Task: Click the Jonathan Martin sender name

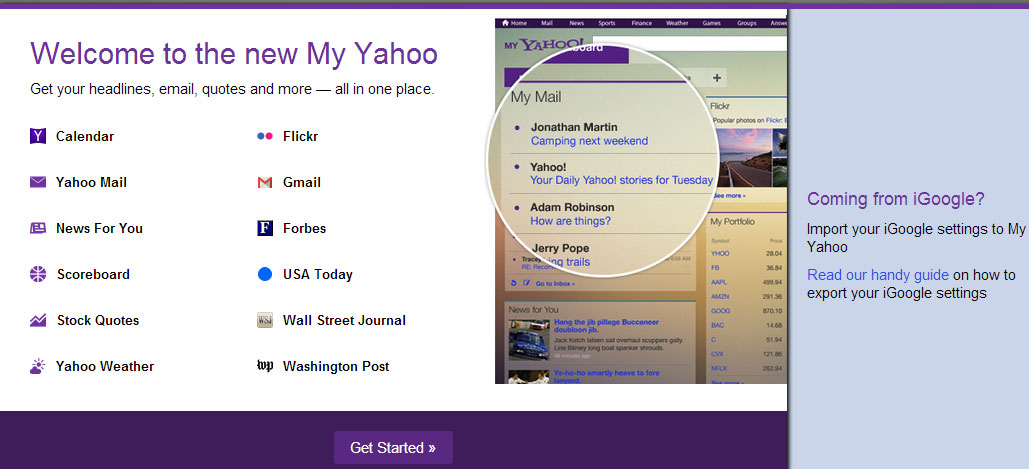Action: pos(574,127)
